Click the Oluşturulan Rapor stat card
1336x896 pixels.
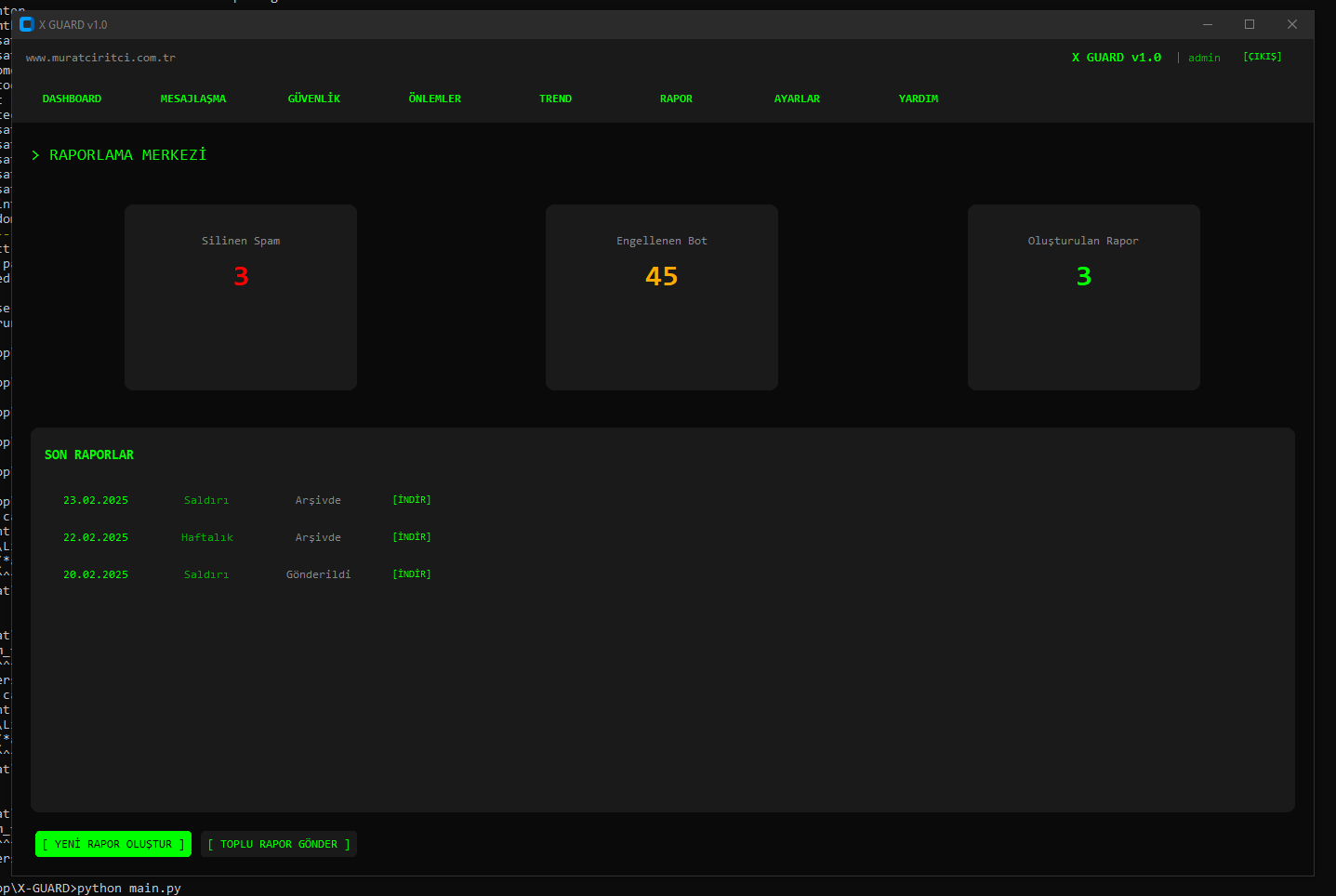click(1083, 297)
